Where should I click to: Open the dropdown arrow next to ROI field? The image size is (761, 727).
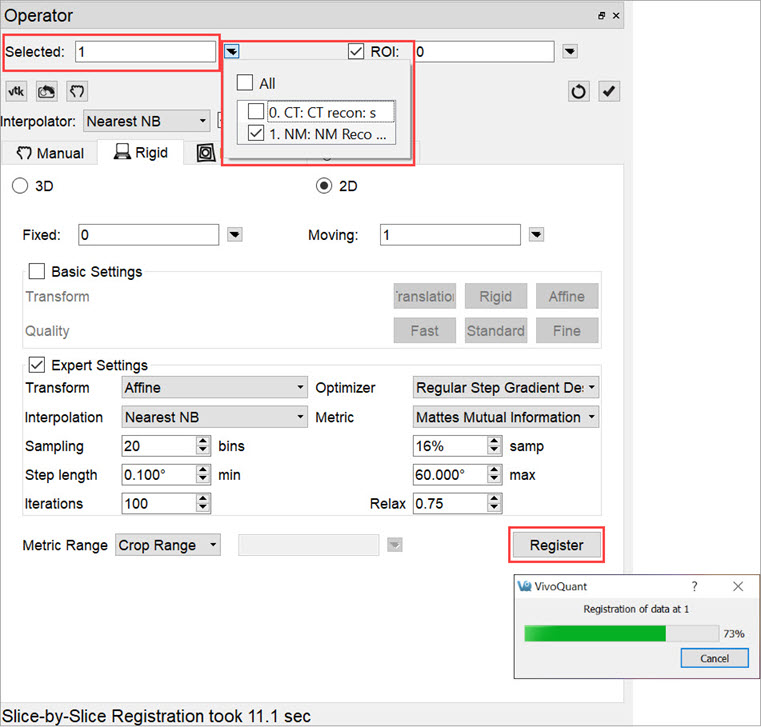pyautogui.click(x=569, y=51)
